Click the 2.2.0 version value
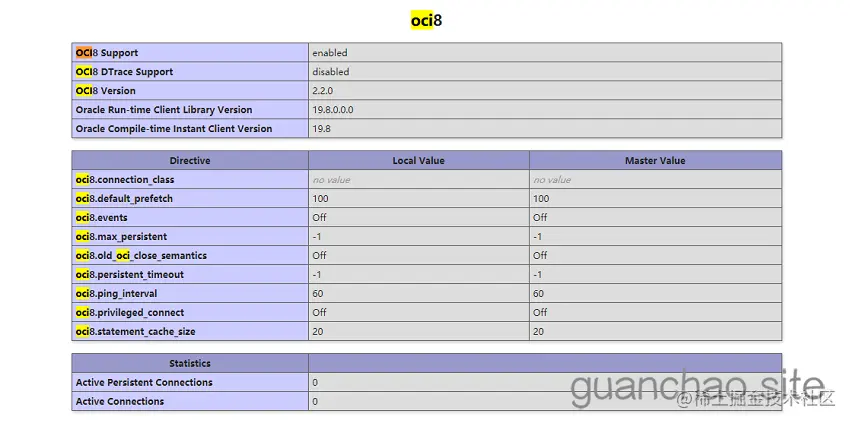850x423 pixels. click(x=322, y=91)
